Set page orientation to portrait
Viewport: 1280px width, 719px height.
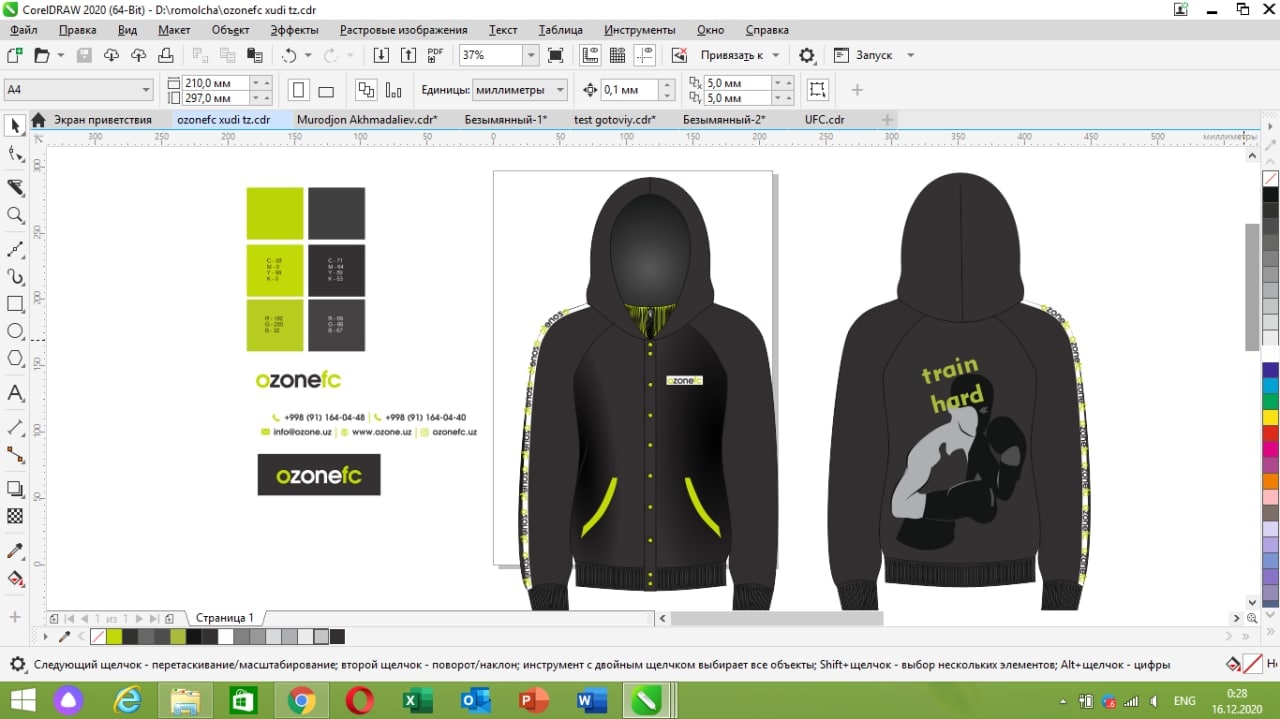tap(298, 90)
